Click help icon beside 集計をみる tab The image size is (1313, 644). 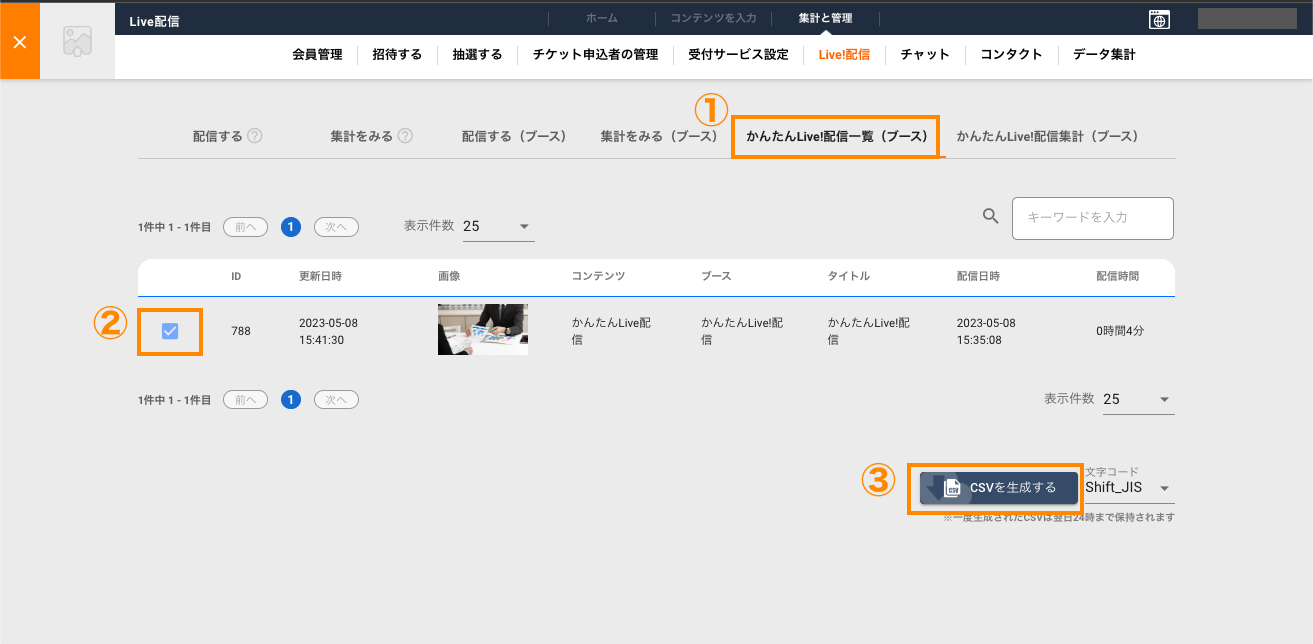(x=405, y=136)
